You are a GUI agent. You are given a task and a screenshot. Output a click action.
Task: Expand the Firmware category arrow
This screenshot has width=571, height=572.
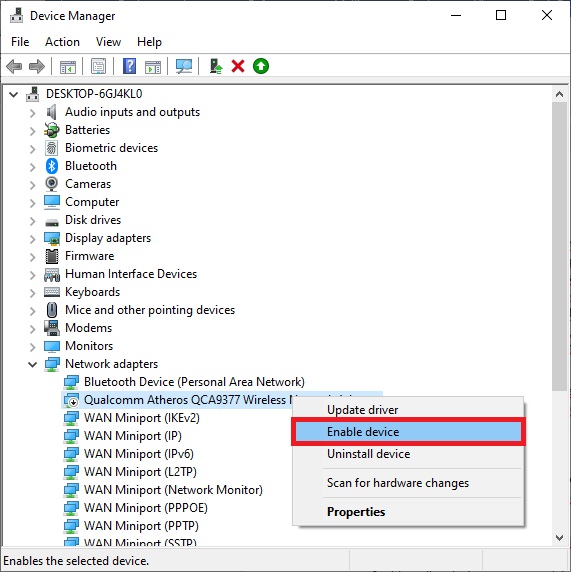point(32,257)
